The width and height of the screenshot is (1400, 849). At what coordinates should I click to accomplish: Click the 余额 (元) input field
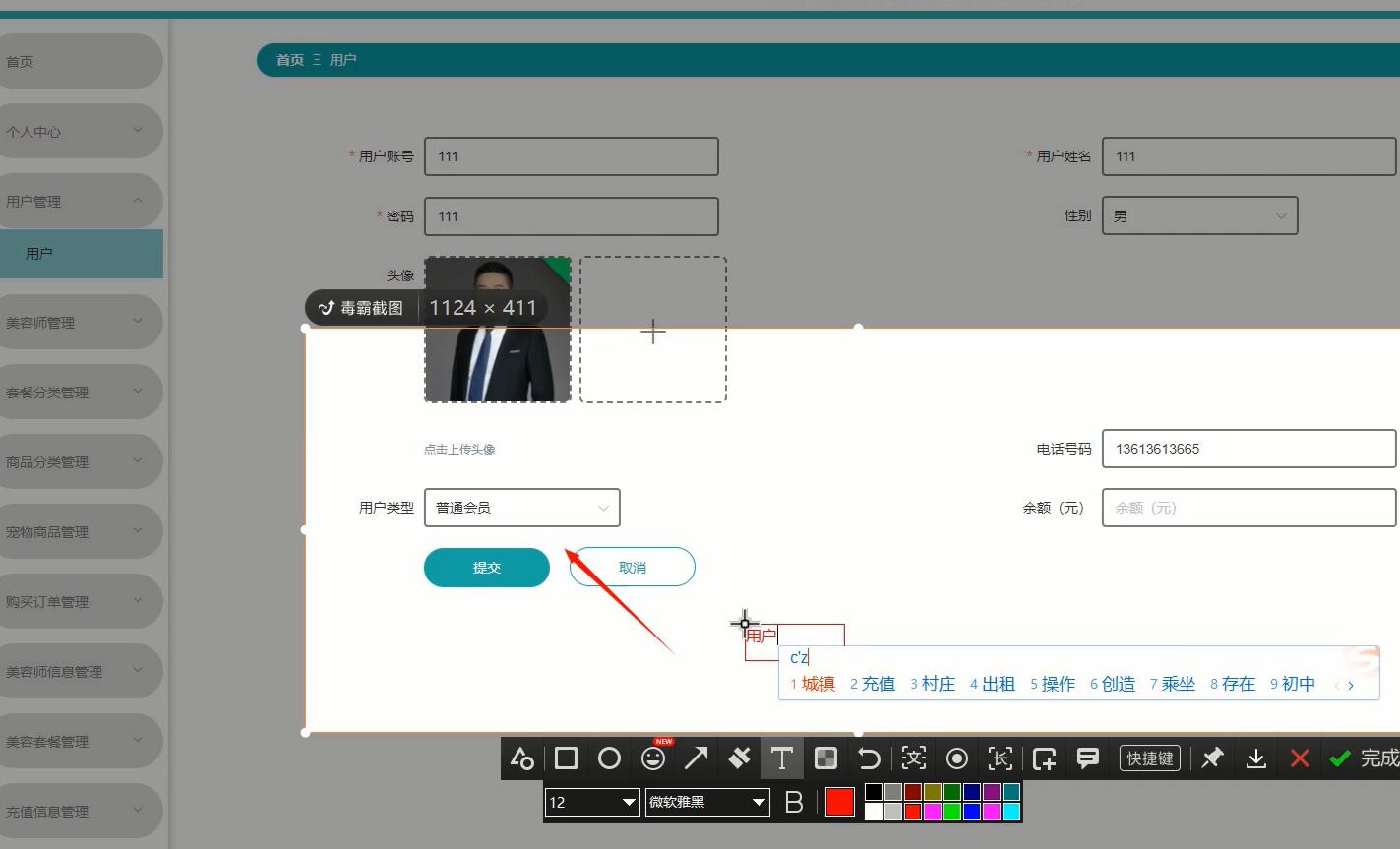point(1249,508)
